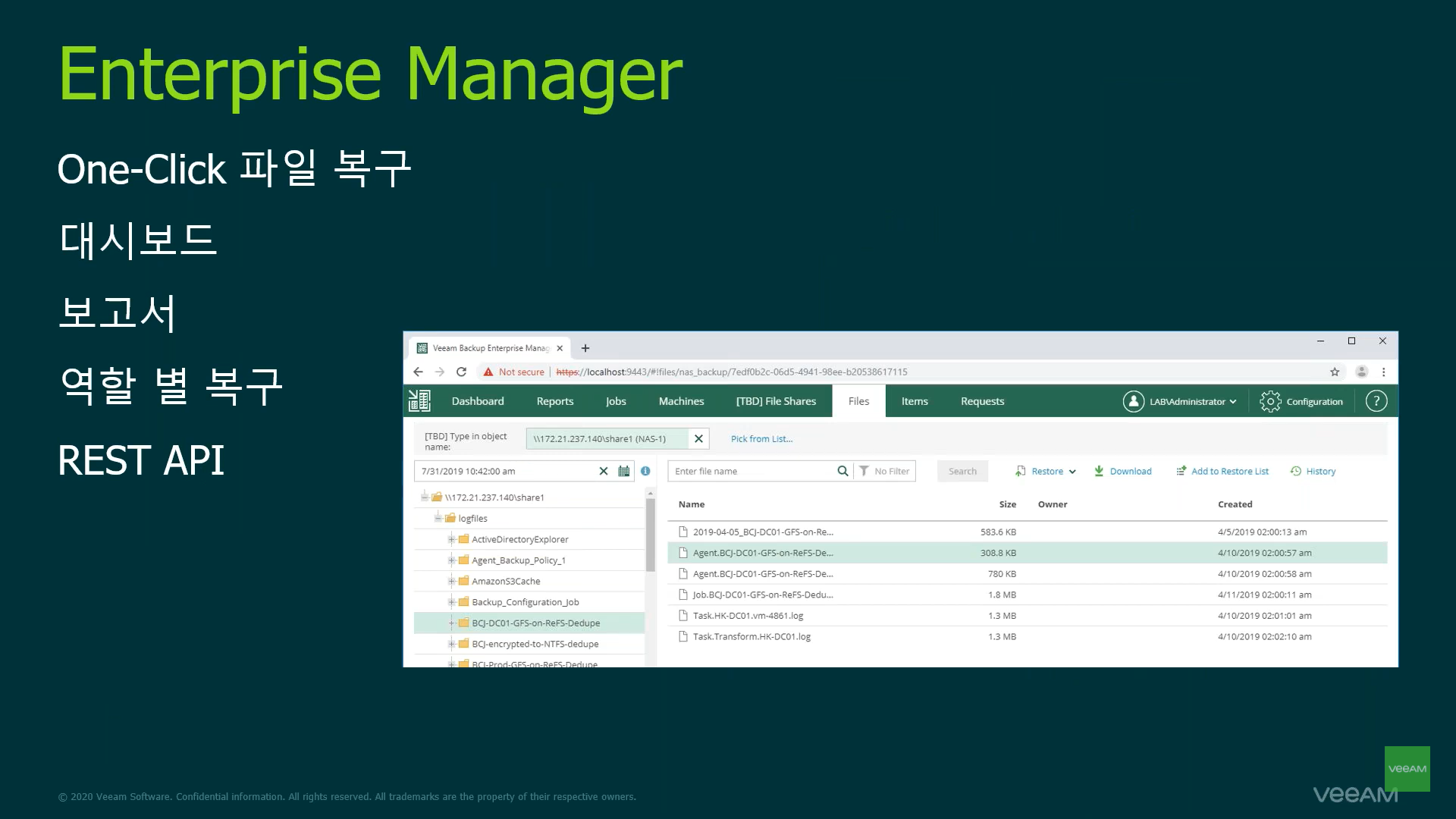Click the History button

click(1313, 471)
